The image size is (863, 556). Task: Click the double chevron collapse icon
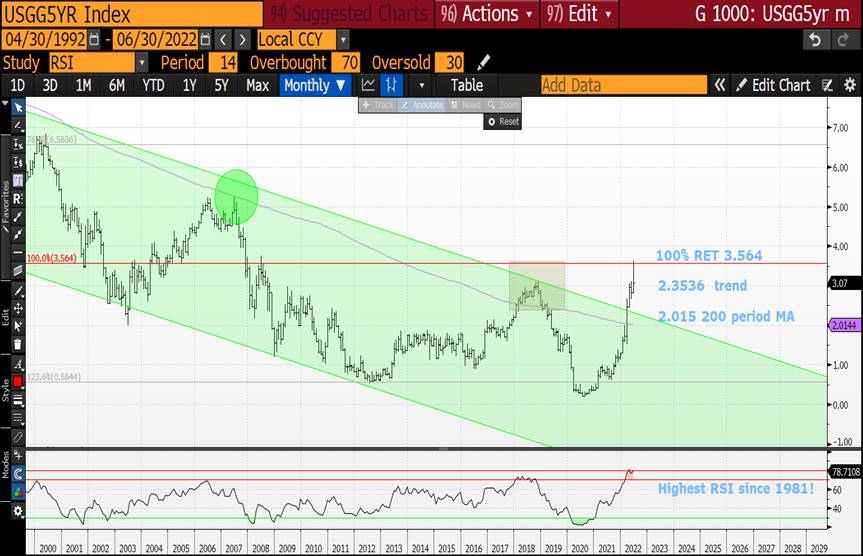719,85
